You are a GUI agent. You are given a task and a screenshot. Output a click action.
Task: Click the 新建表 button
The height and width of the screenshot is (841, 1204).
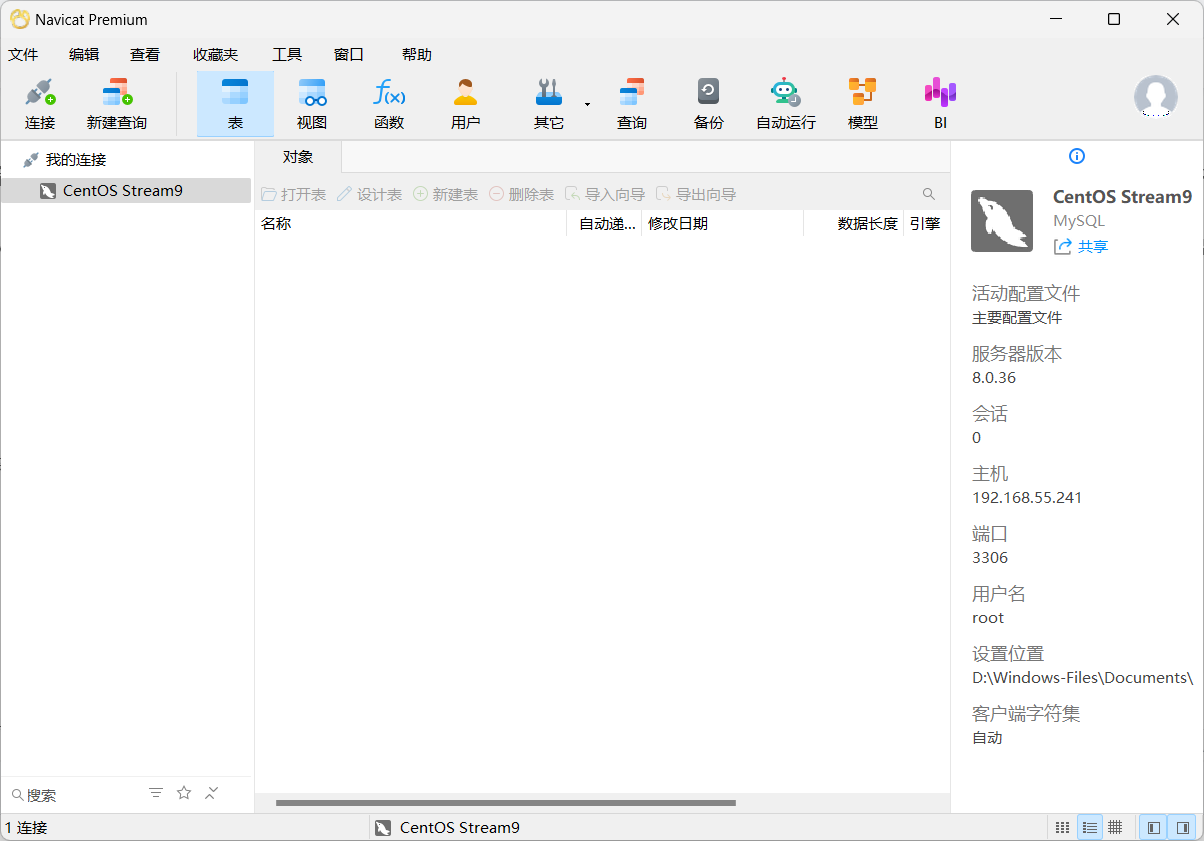[x=446, y=194]
